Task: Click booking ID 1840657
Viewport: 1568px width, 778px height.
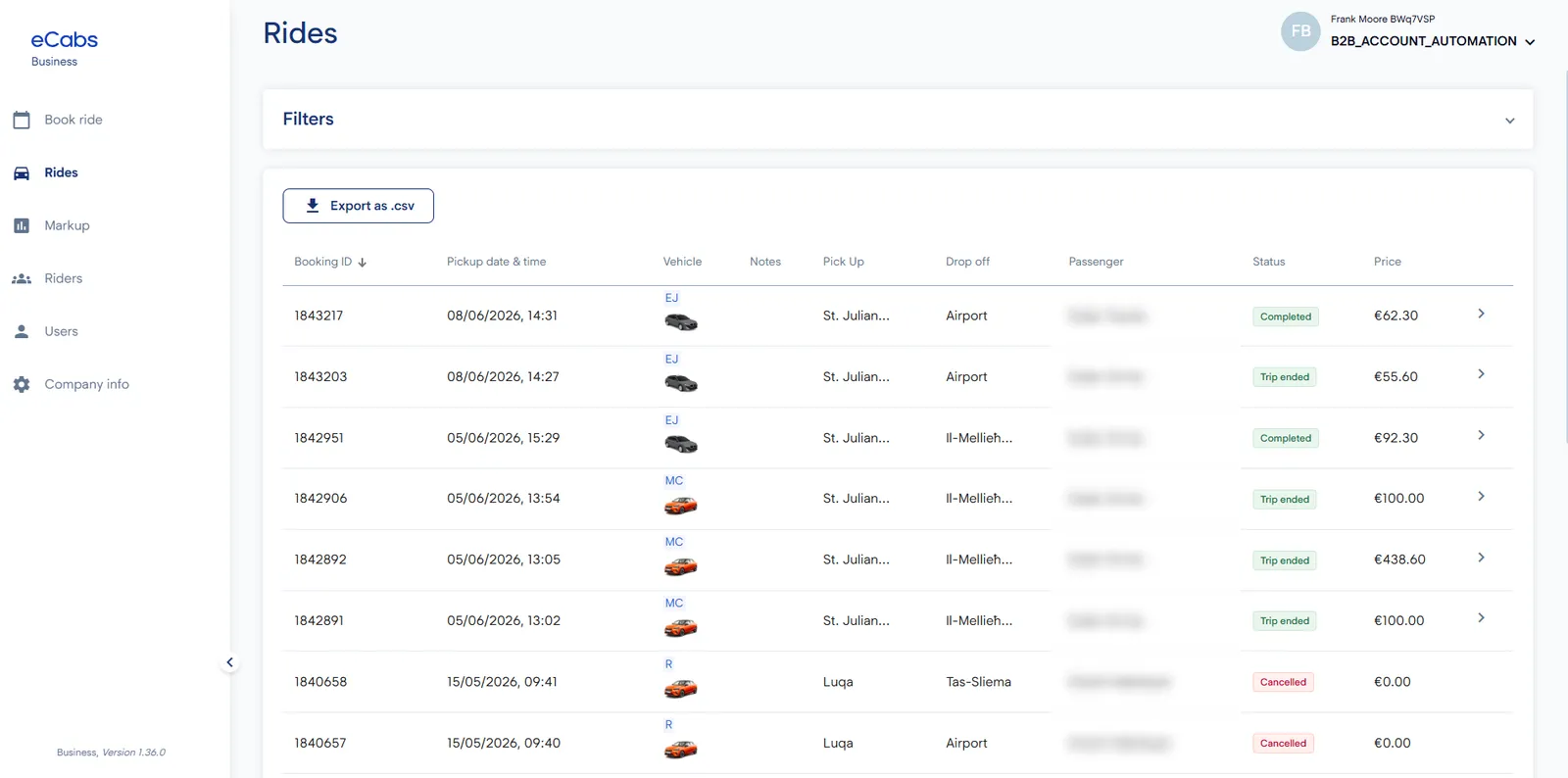Action: pos(319,743)
